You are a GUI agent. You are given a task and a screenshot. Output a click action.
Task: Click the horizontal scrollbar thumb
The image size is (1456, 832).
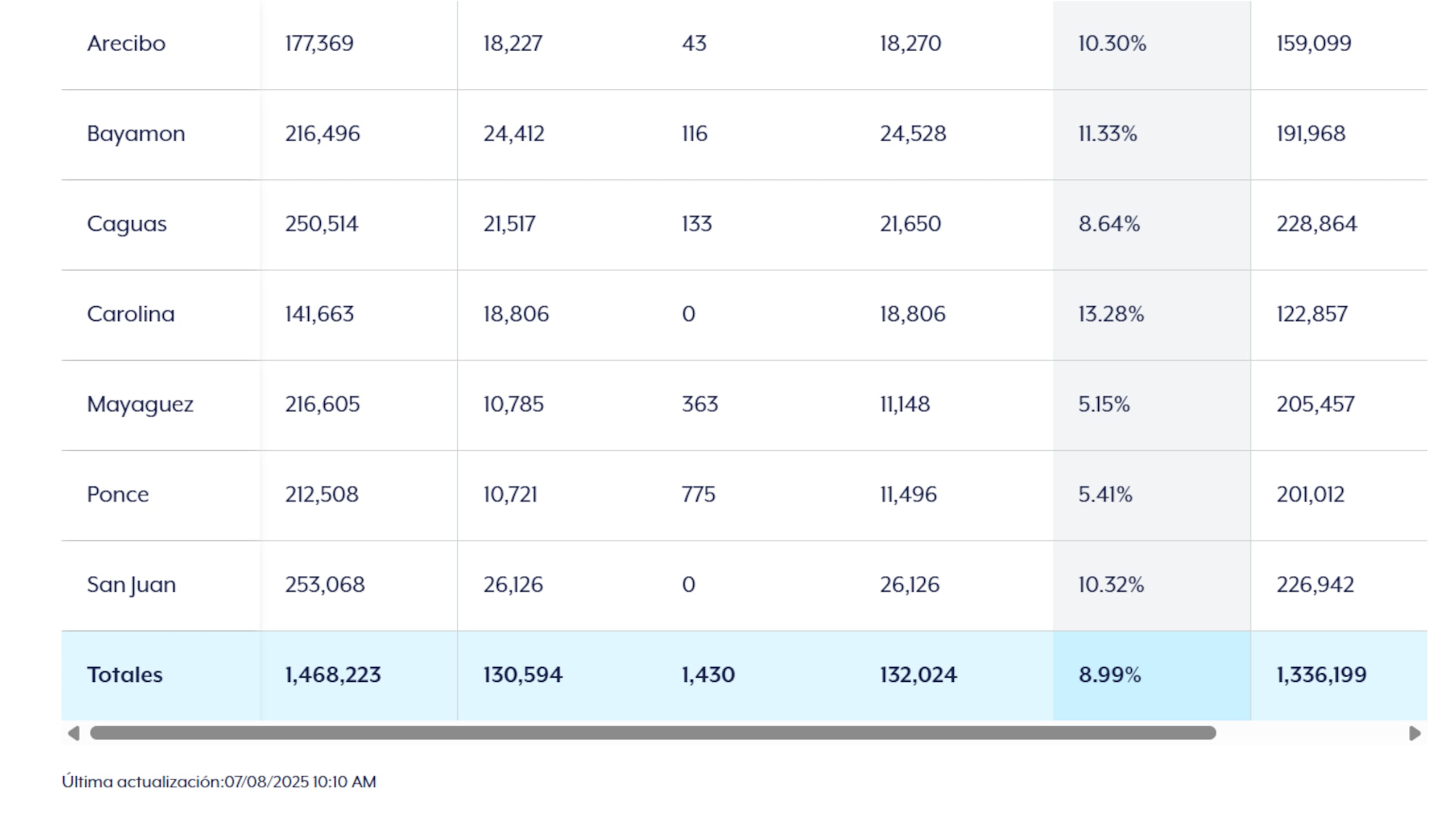click(x=652, y=733)
